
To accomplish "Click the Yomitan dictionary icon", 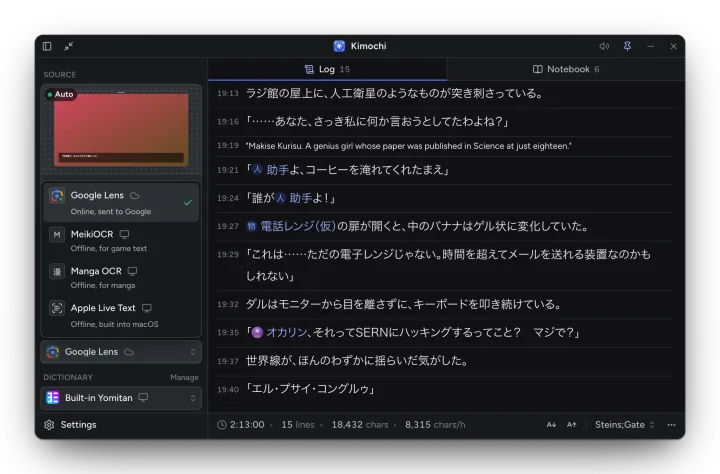I will pyautogui.click(x=52, y=398).
